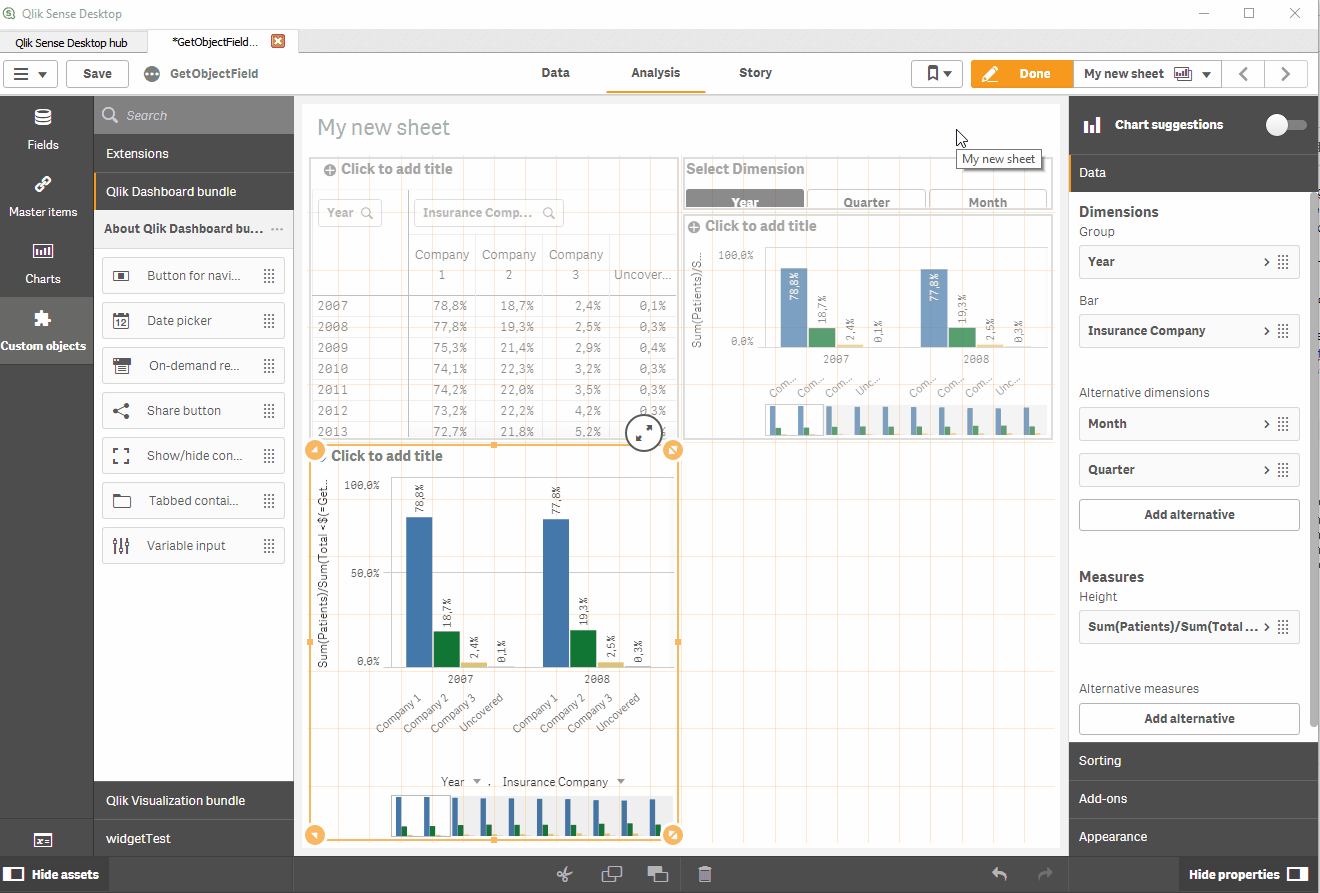Add alternative measure

[1189, 719]
